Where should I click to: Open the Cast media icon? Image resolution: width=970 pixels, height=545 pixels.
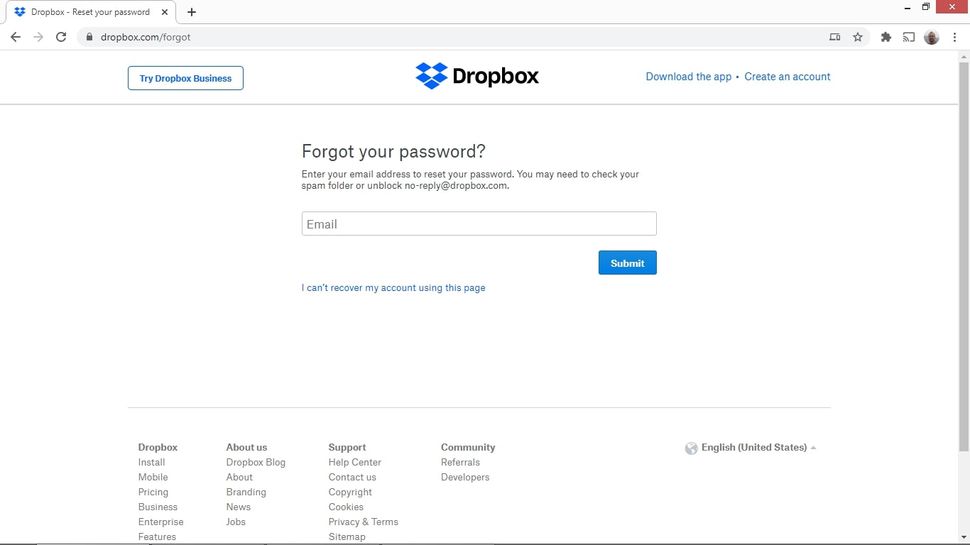tap(908, 37)
